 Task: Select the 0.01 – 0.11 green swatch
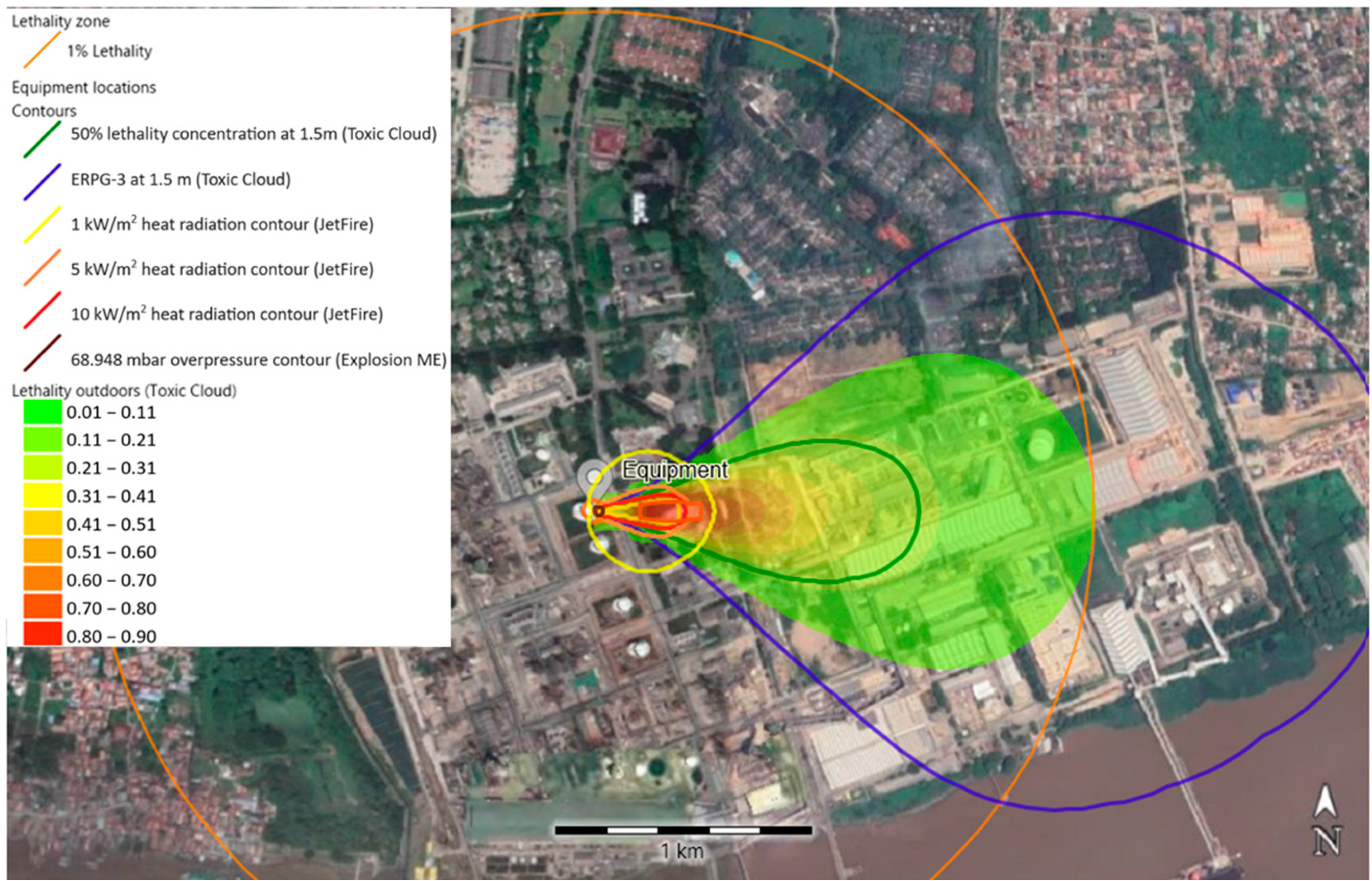[42, 412]
